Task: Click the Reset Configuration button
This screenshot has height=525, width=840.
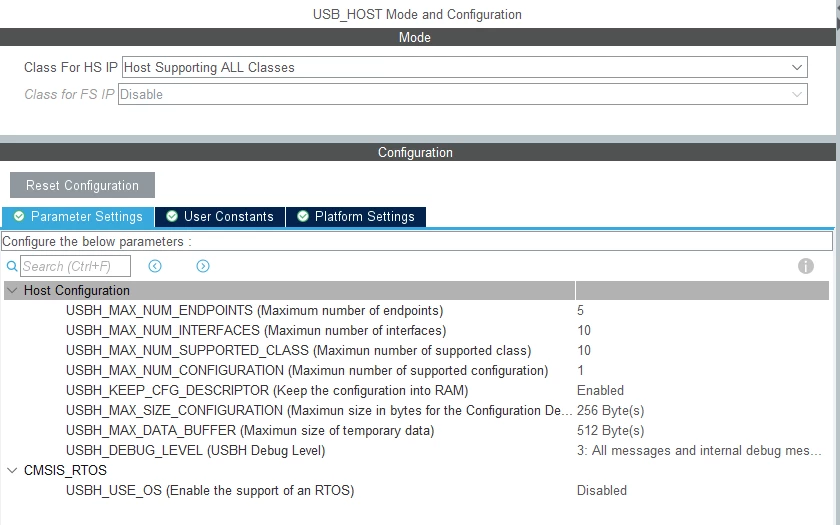Action: click(x=82, y=185)
